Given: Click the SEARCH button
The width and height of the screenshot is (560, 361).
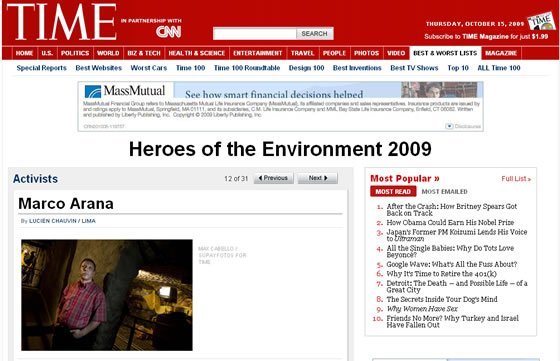Looking at the screenshot, I should pos(315,34).
